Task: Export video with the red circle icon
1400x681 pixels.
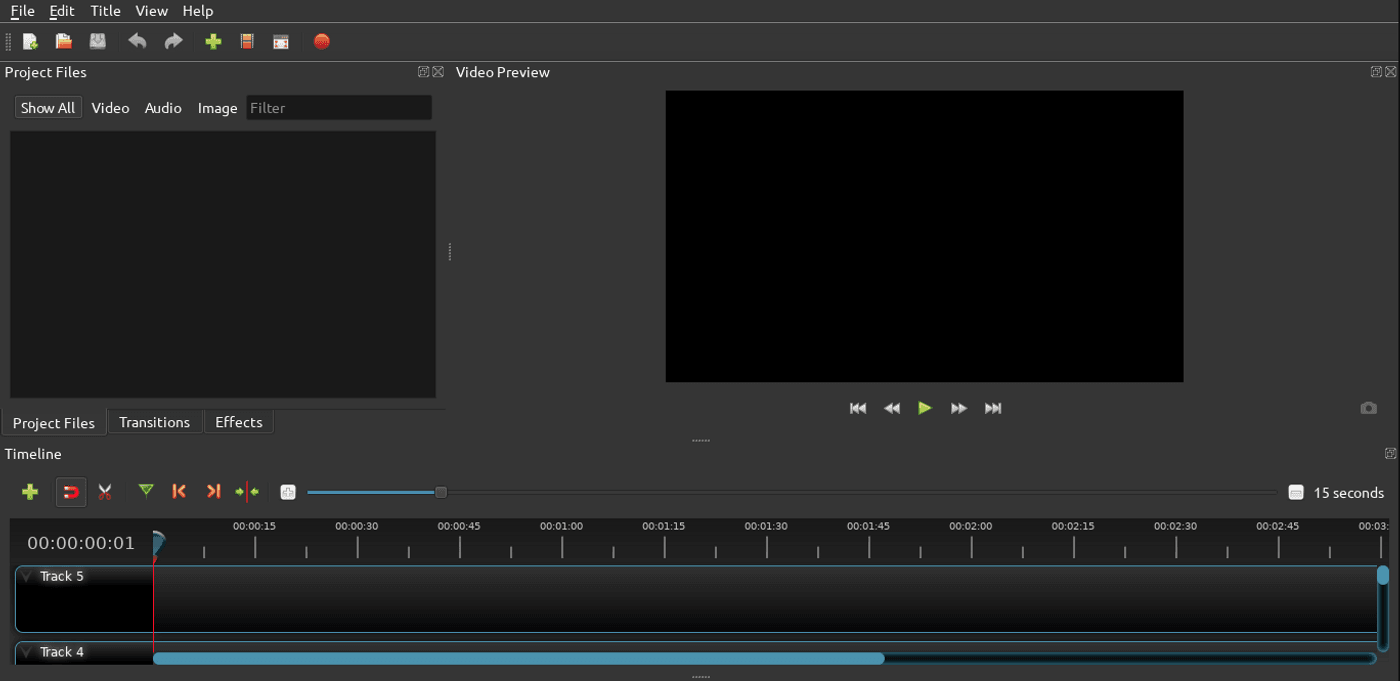Action: 321,42
